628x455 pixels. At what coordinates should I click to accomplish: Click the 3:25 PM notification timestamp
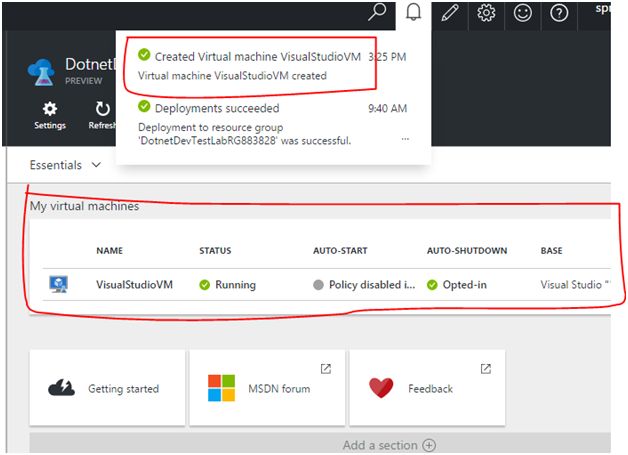point(387,57)
